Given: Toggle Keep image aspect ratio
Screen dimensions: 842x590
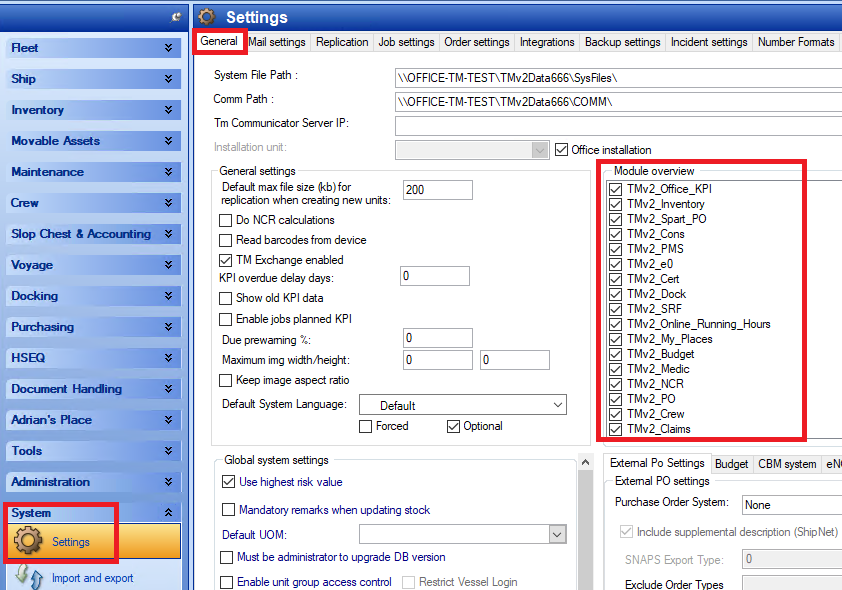Looking at the screenshot, I should pyautogui.click(x=226, y=382).
